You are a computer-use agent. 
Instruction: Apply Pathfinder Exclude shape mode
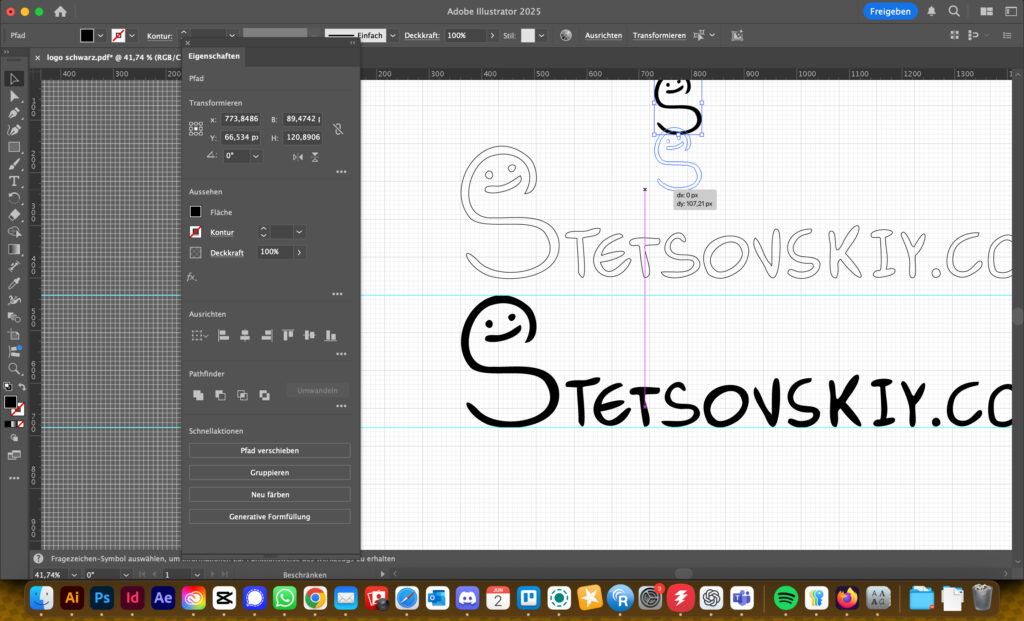(264, 395)
